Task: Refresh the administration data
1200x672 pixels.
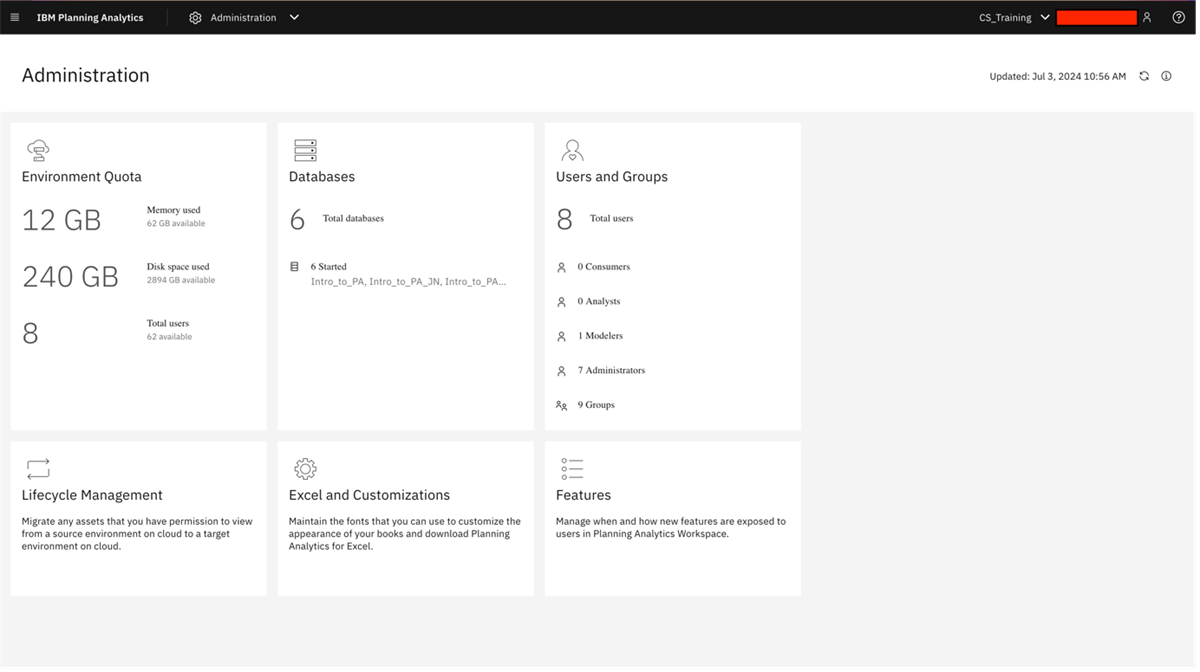Action: (x=1144, y=76)
